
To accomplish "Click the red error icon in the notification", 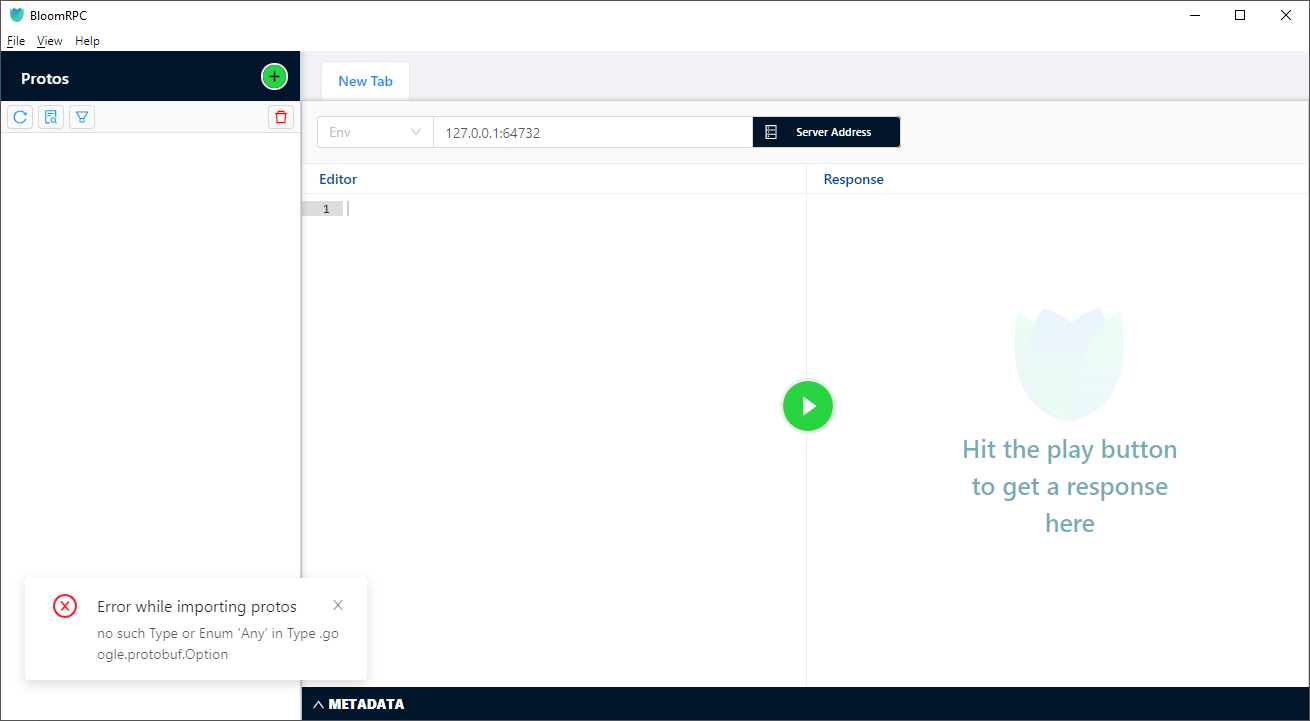I will click(x=65, y=606).
